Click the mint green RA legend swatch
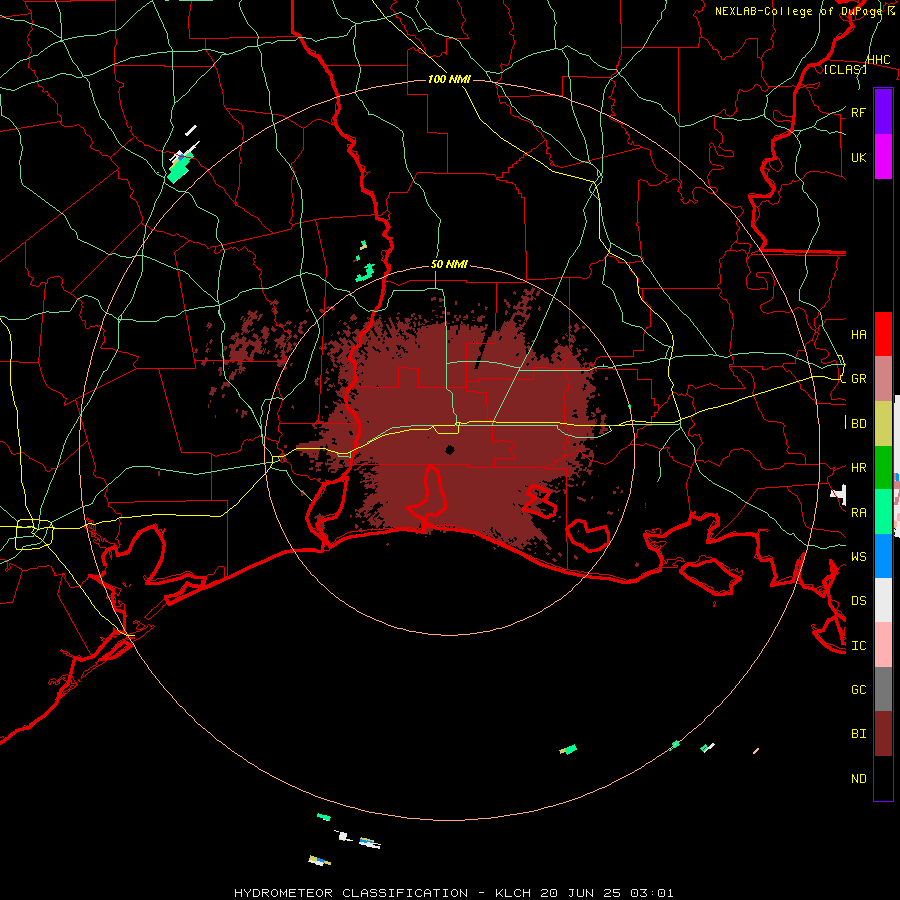Image resolution: width=900 pixels, height=900 pixels. click(x=883, y=512)
